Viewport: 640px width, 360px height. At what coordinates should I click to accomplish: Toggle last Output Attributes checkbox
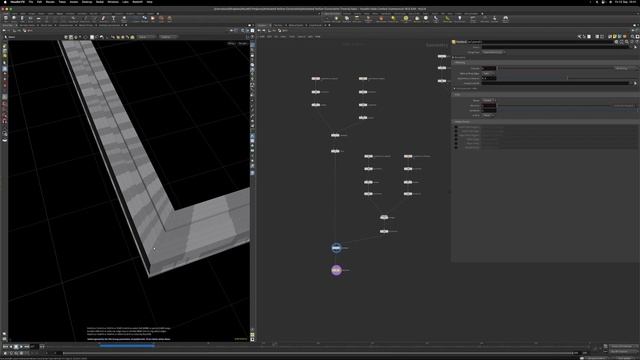pos(456,147)
